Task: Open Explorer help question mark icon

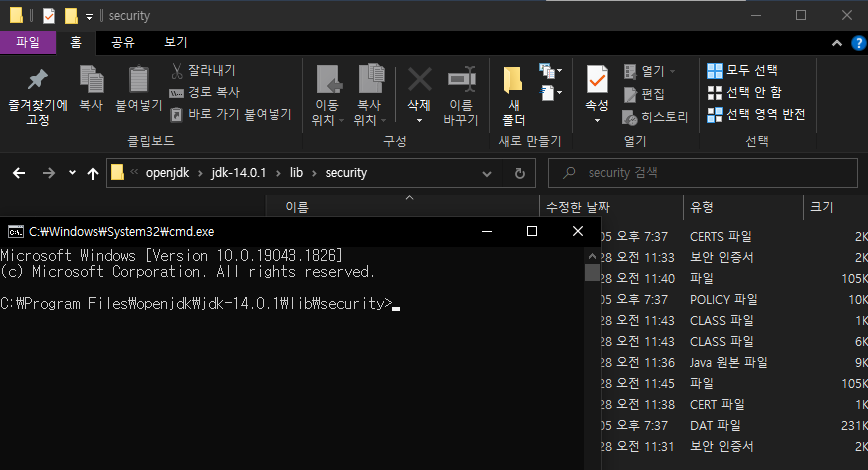Action: pyautogui.click(x=859, y=43)
